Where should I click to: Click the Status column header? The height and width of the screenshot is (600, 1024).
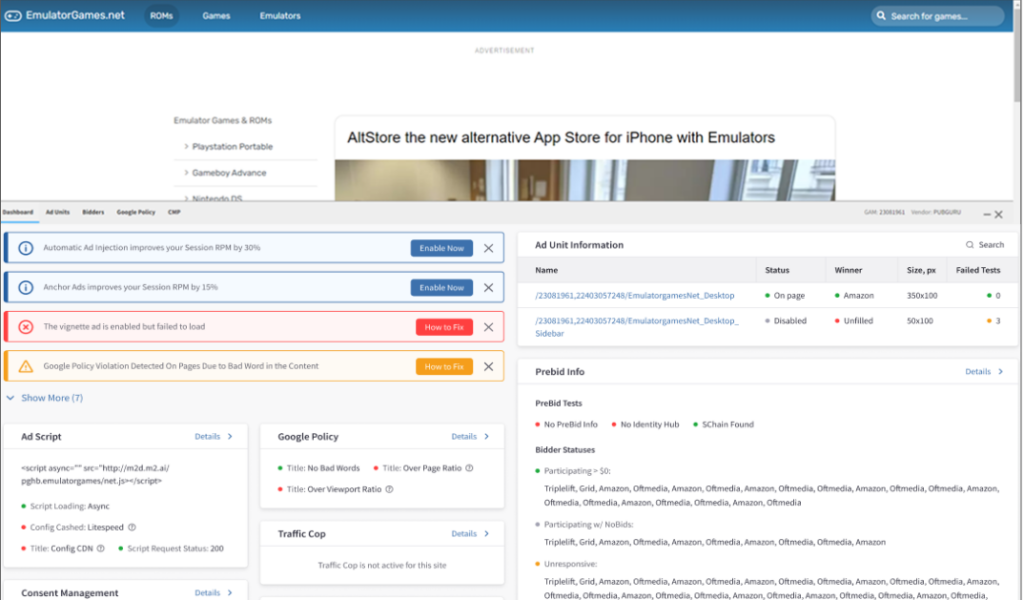coord(777,270)
